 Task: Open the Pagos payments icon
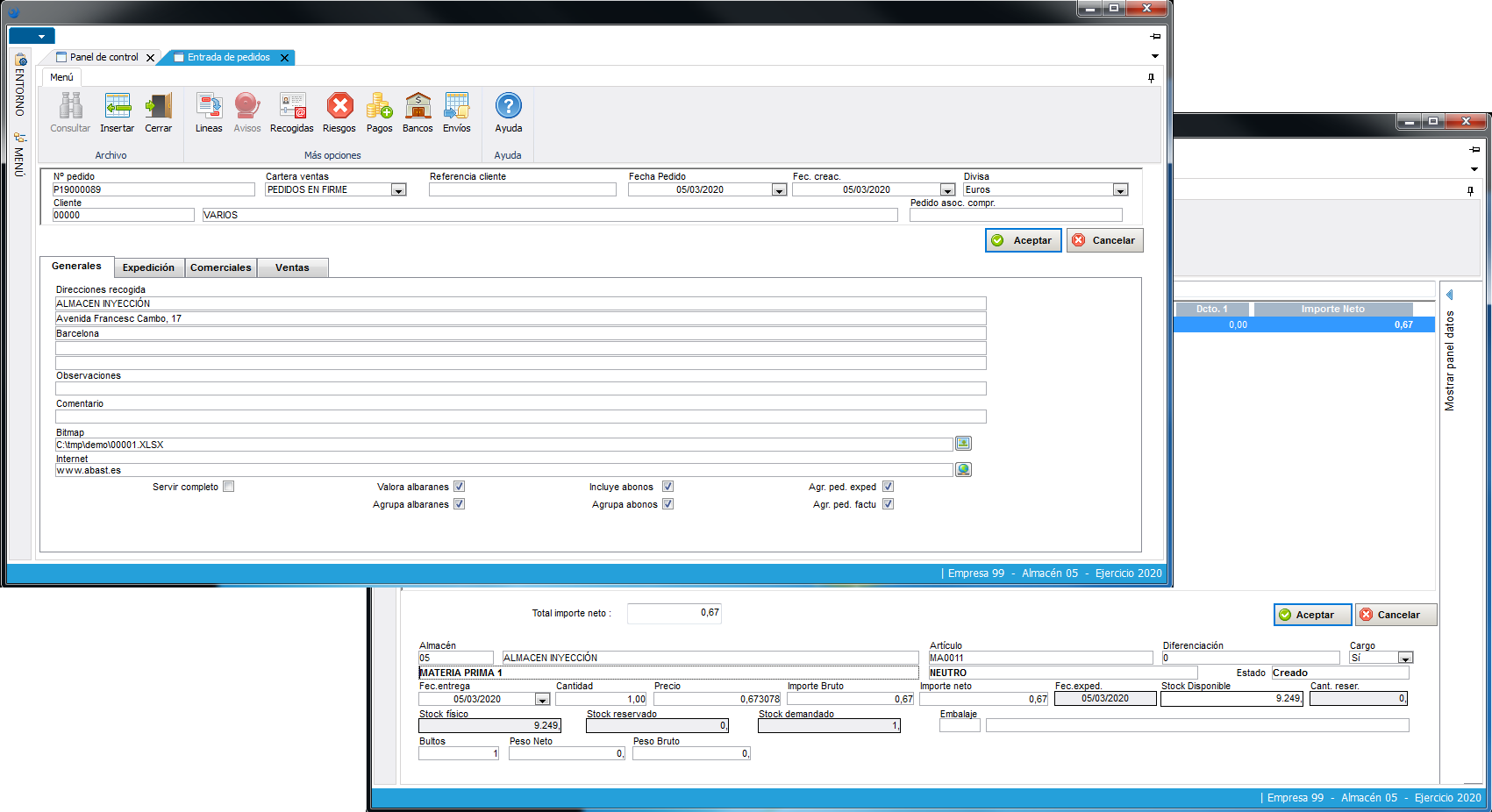(379, 107)
